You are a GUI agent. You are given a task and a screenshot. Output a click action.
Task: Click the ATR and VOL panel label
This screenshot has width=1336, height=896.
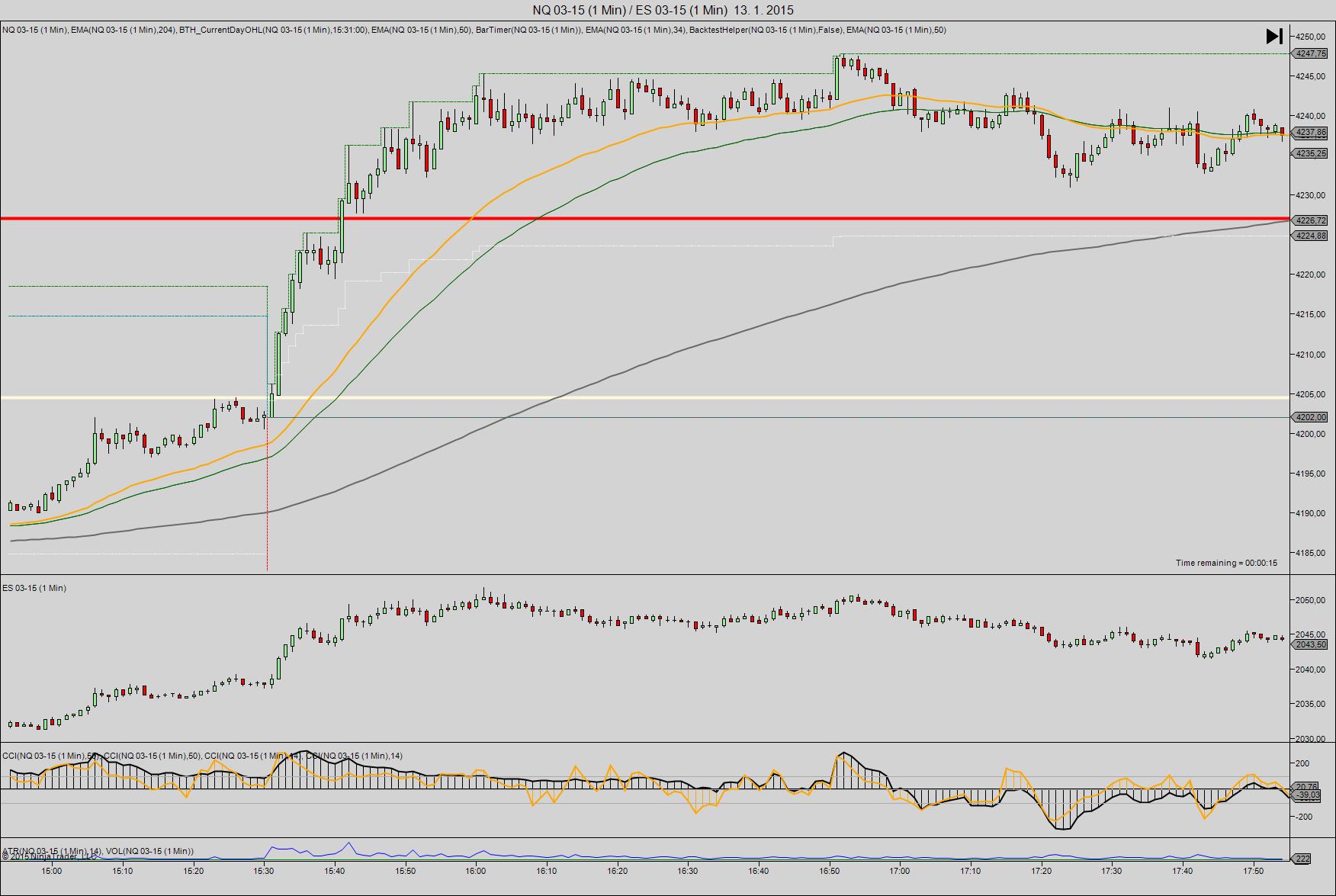pyautogui.click(x=98, y=851)
